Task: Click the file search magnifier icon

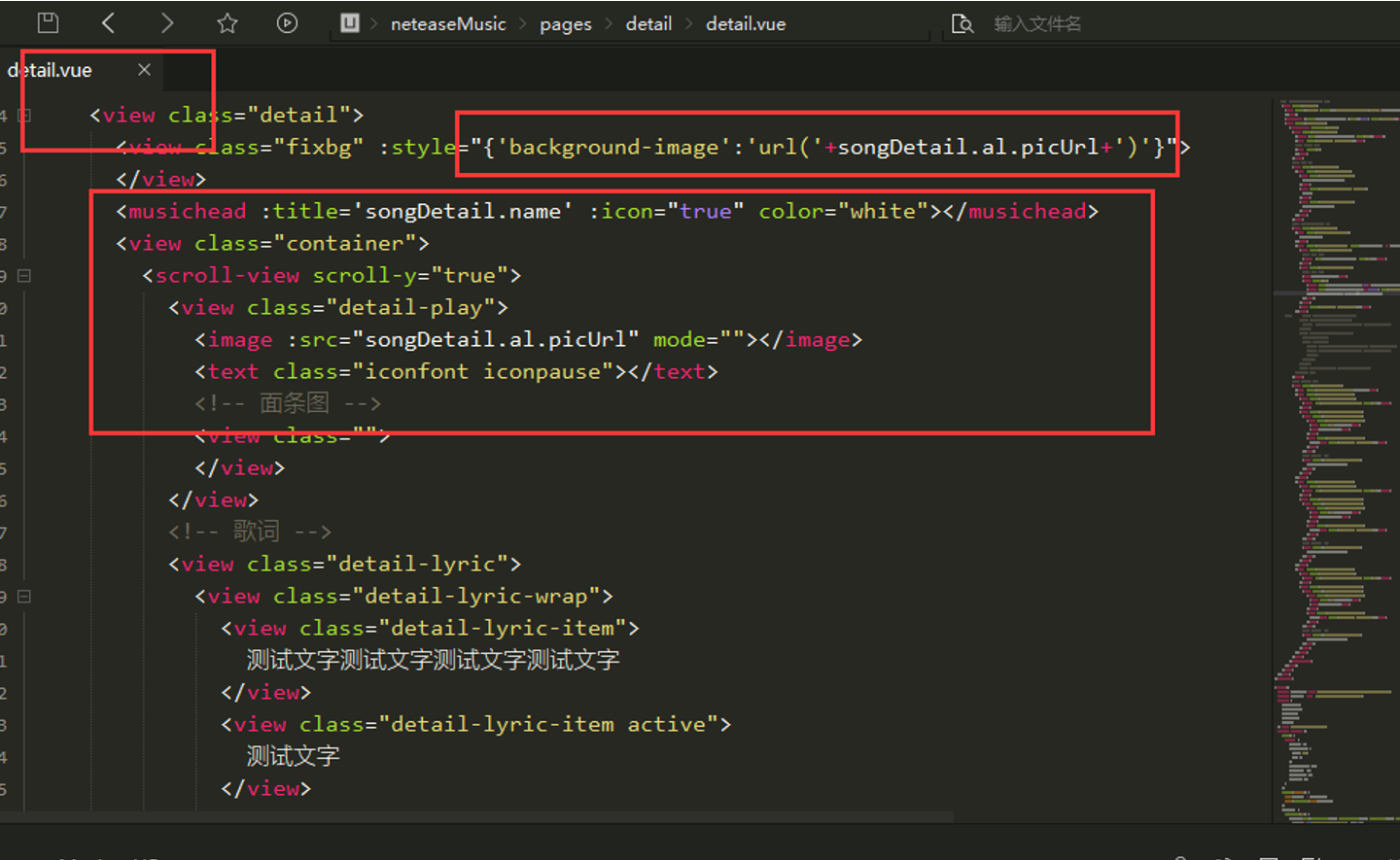Action: 962,23
